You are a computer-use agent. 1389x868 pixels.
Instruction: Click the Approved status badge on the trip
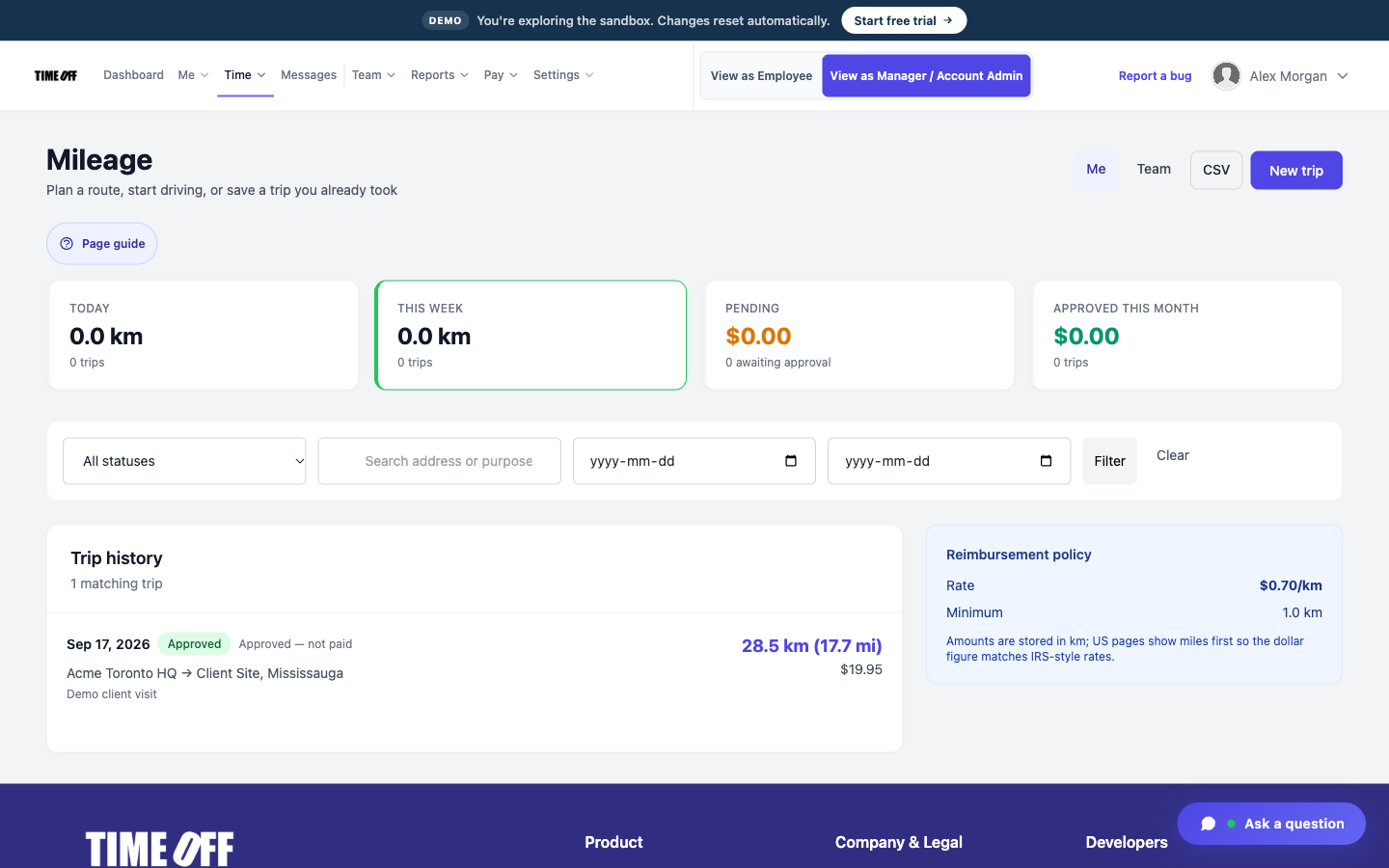(x=194, y=644)
